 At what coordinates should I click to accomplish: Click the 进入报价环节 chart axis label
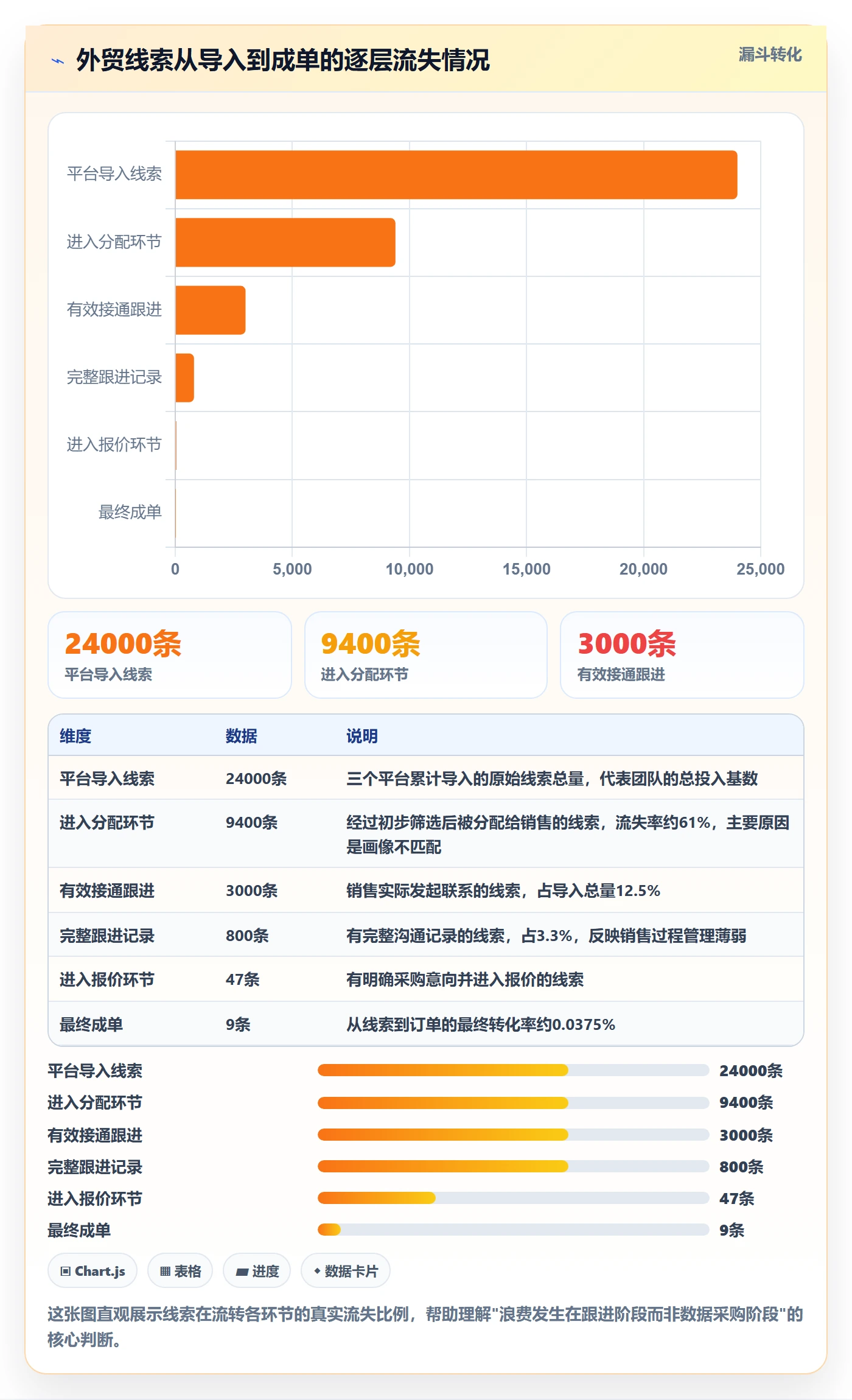tap(114, 445)
